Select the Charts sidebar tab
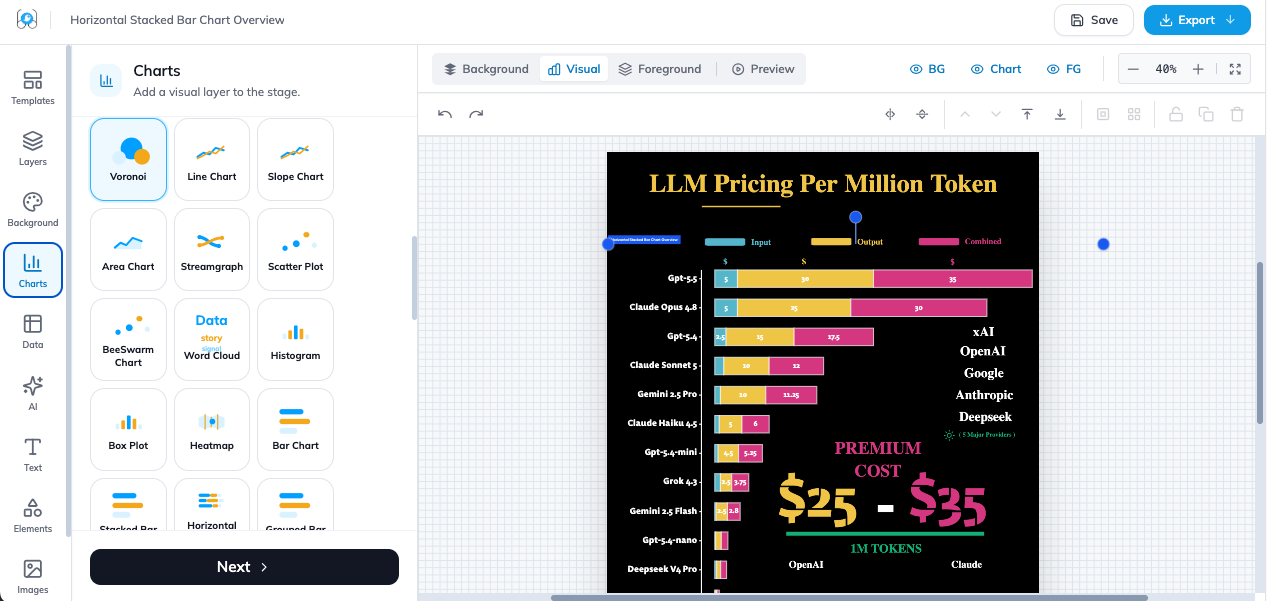1267x601 pixels. coord(33,271)
